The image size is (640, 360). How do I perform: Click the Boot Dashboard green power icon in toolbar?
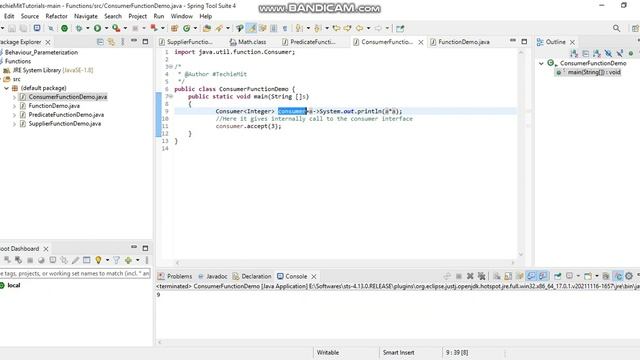(64, 28)
